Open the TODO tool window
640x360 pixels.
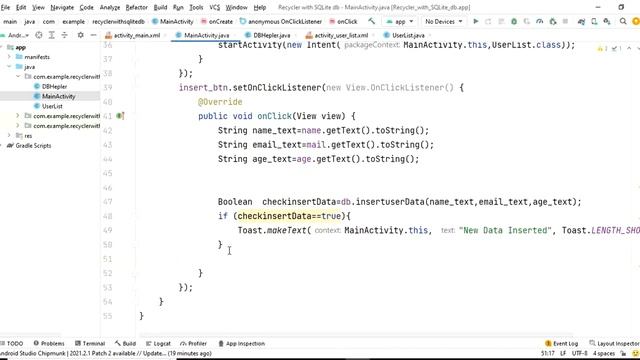click(x=12, y=343)
